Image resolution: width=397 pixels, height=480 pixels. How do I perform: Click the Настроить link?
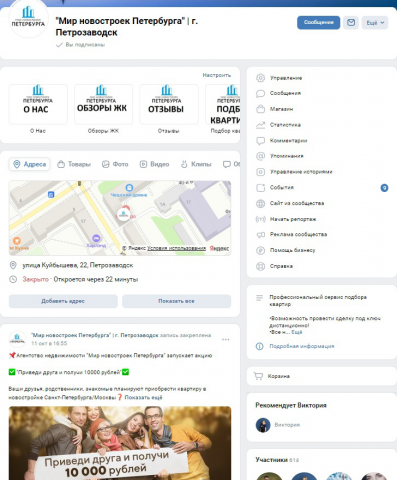(217, 75)
